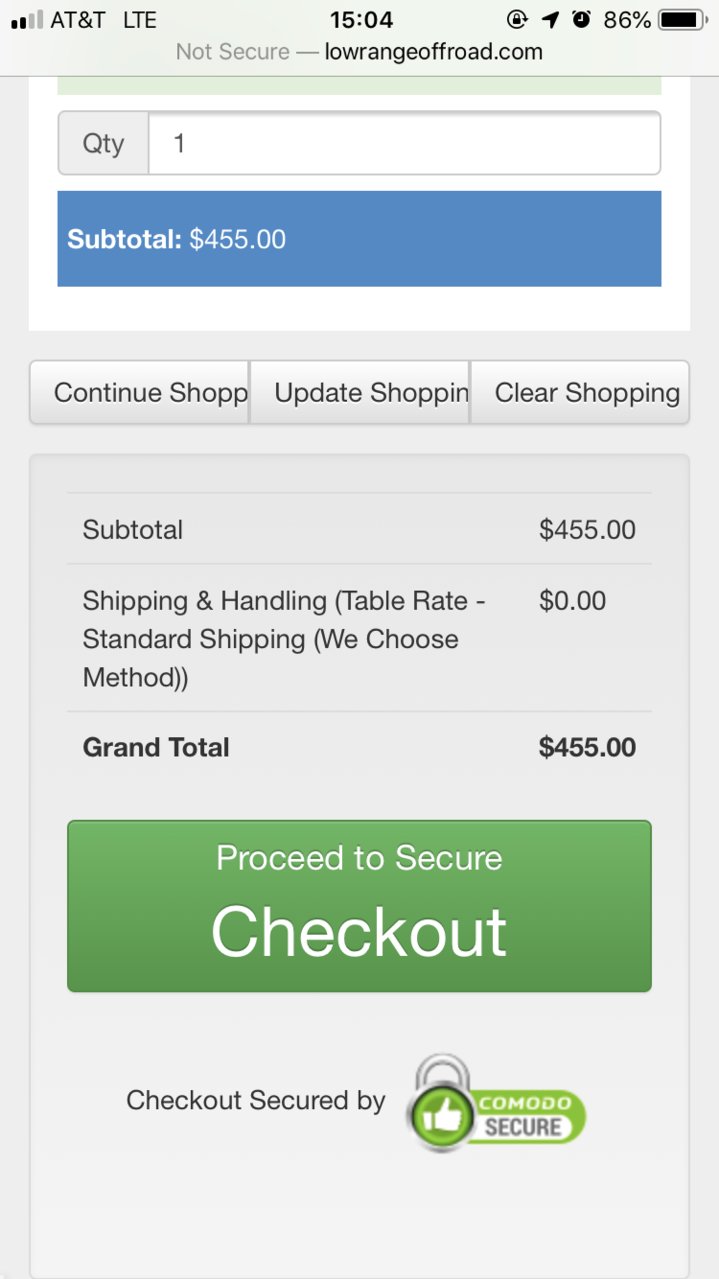
Task: Tap the battery icon in status bar
Action: (x=683, y=20)
